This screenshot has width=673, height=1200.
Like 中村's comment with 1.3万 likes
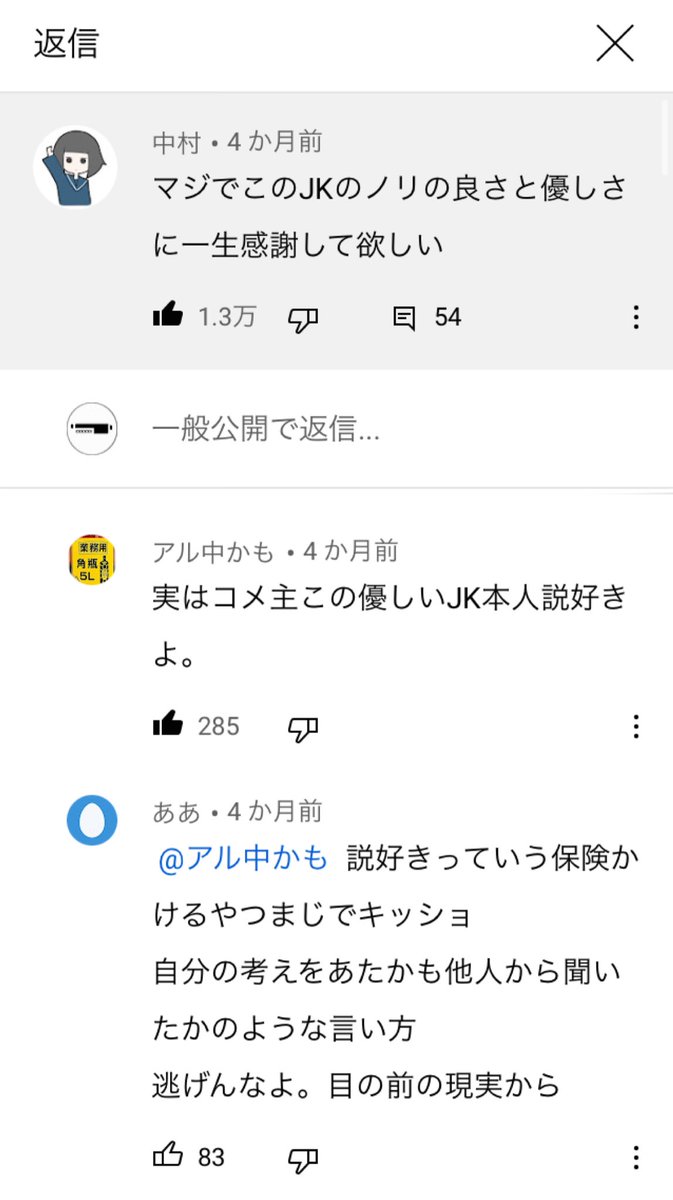coord(168,317)
